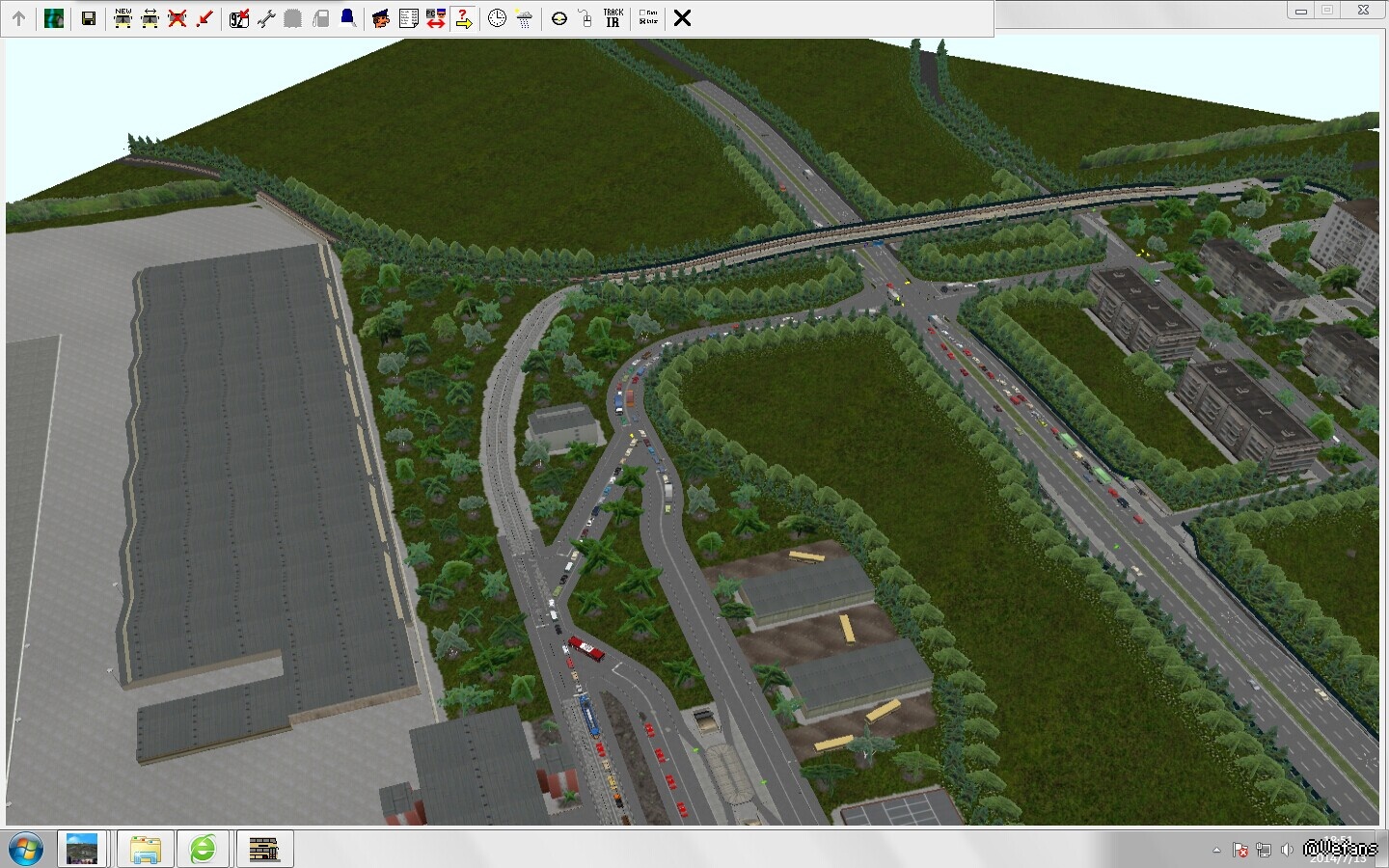Click the grey up arrow toolbar icon
Image resolution: width=1389 pixels, height=868 pixels.
click(18, 18)
